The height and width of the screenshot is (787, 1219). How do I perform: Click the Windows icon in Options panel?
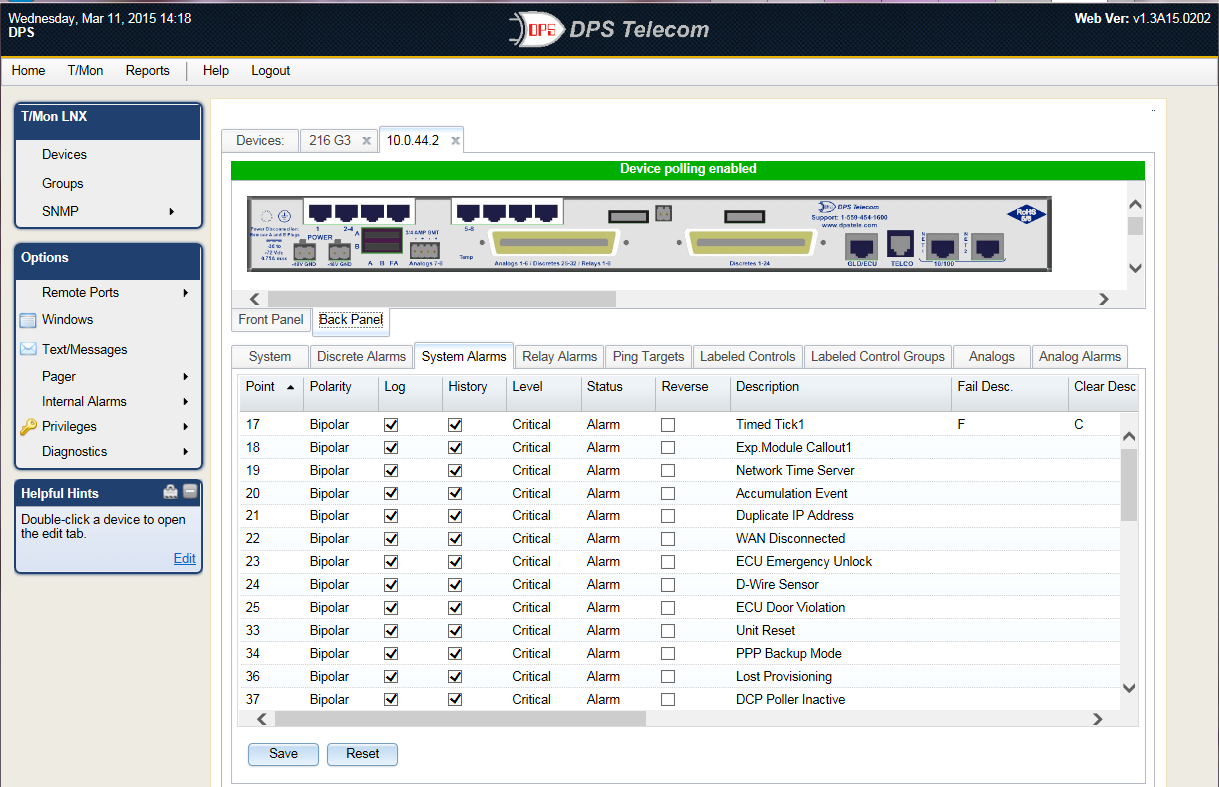pyautogui.click(x=28, y=321)
